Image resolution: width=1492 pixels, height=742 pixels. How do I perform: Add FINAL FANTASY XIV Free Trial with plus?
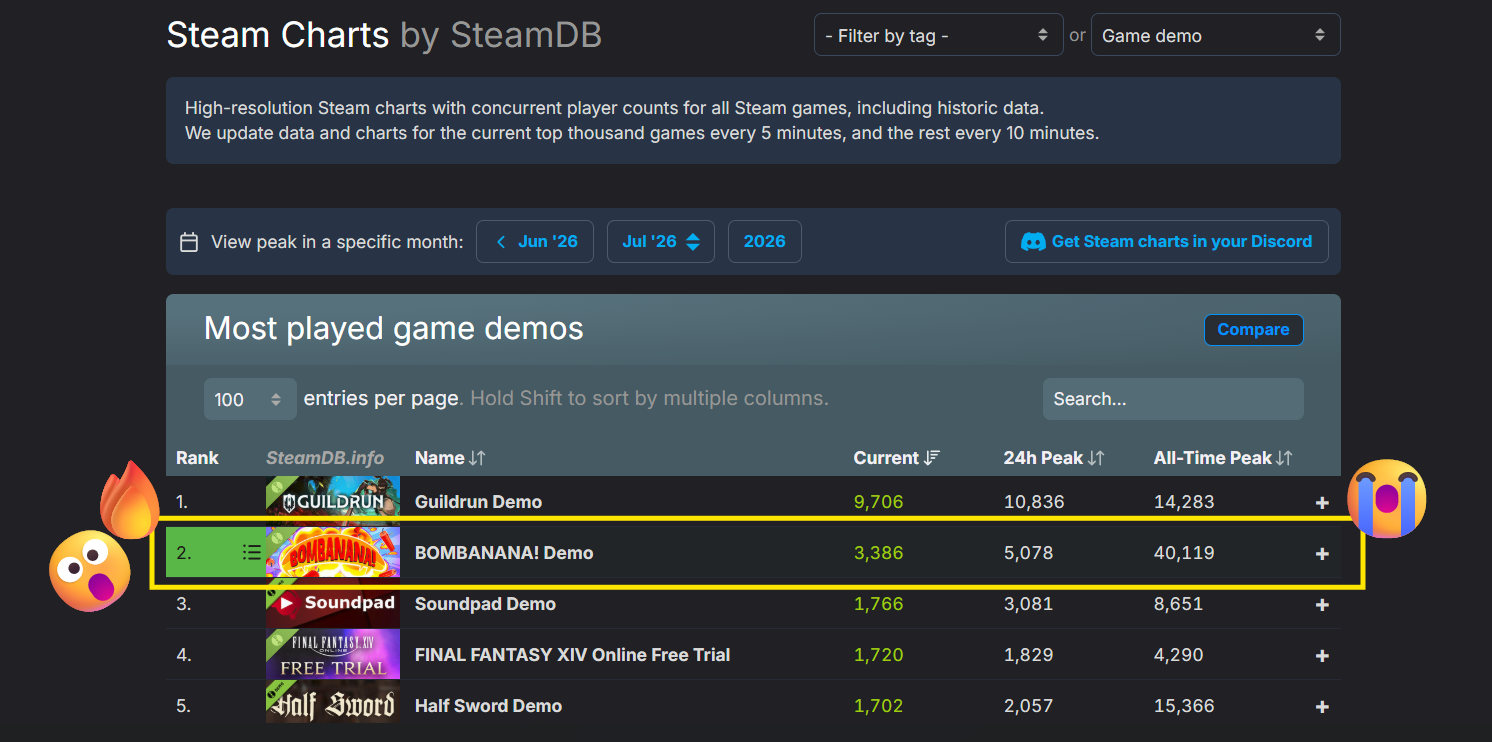coord(1322,655)
